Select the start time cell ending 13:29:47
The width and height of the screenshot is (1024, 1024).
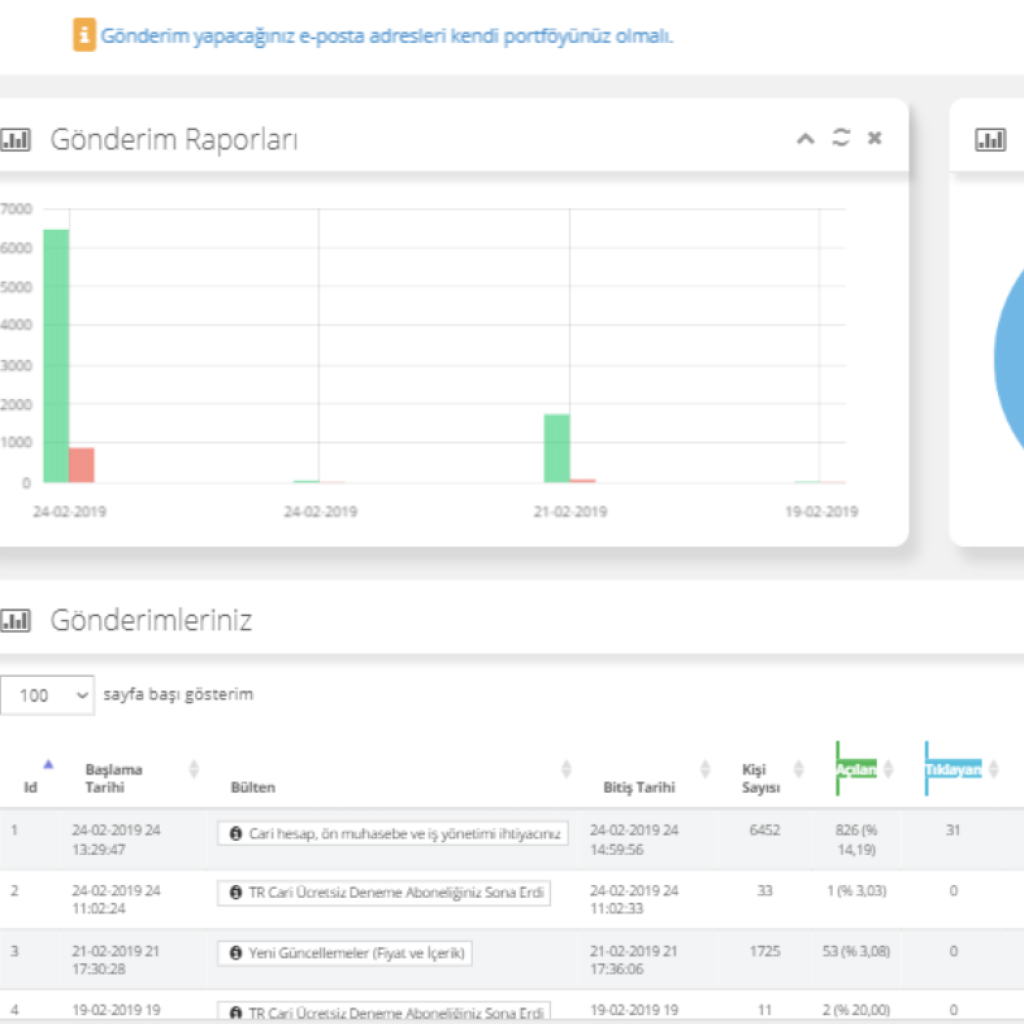click(116, 839)
